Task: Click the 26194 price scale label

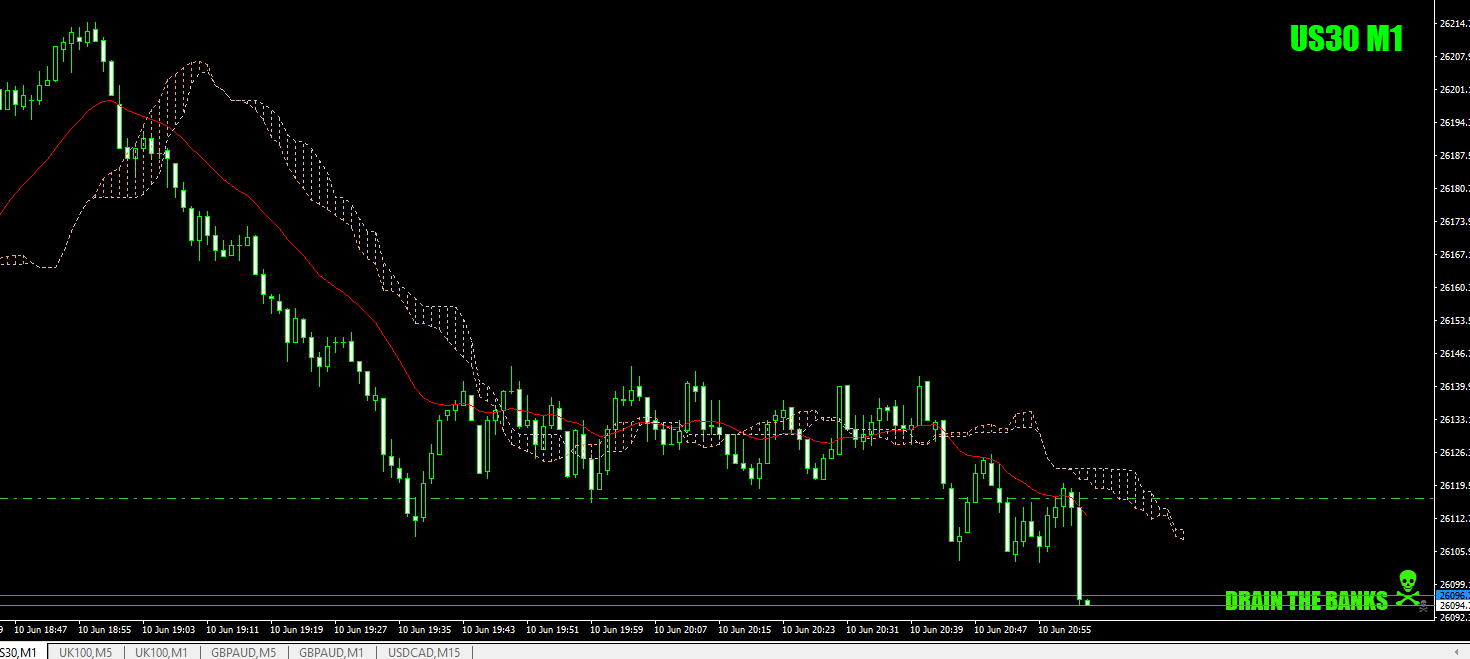Action: (x=1454, y=122)
